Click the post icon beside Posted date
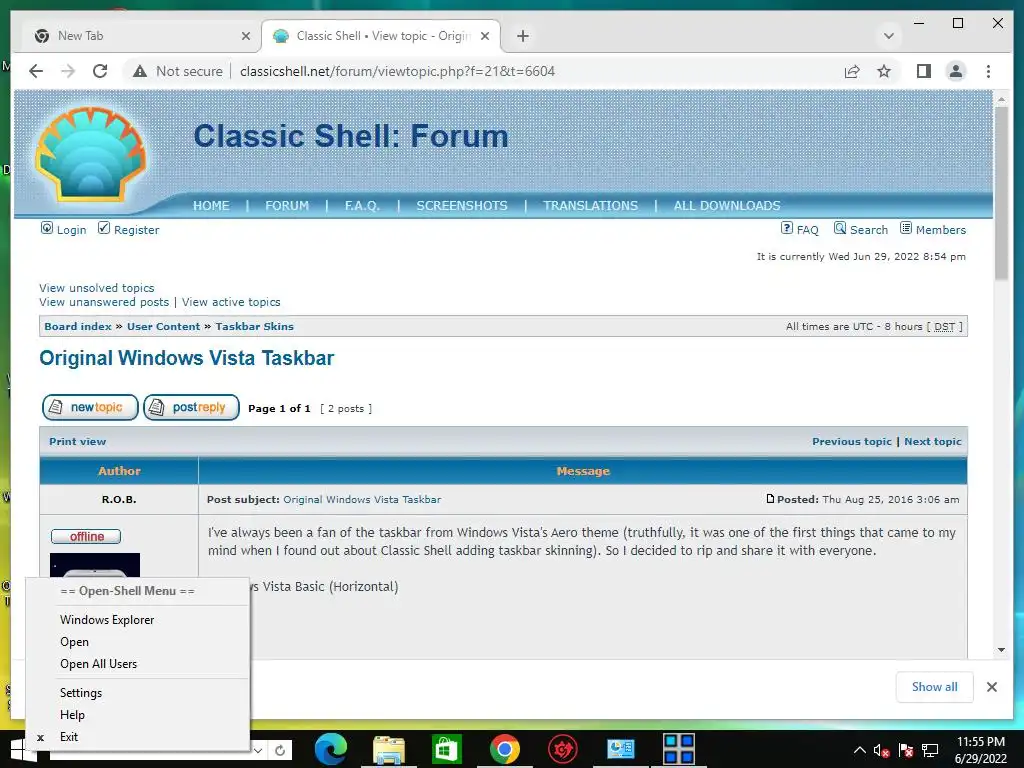Image resolution: width=1024 pixels, height=768 pixels. (x=771, y=499)
